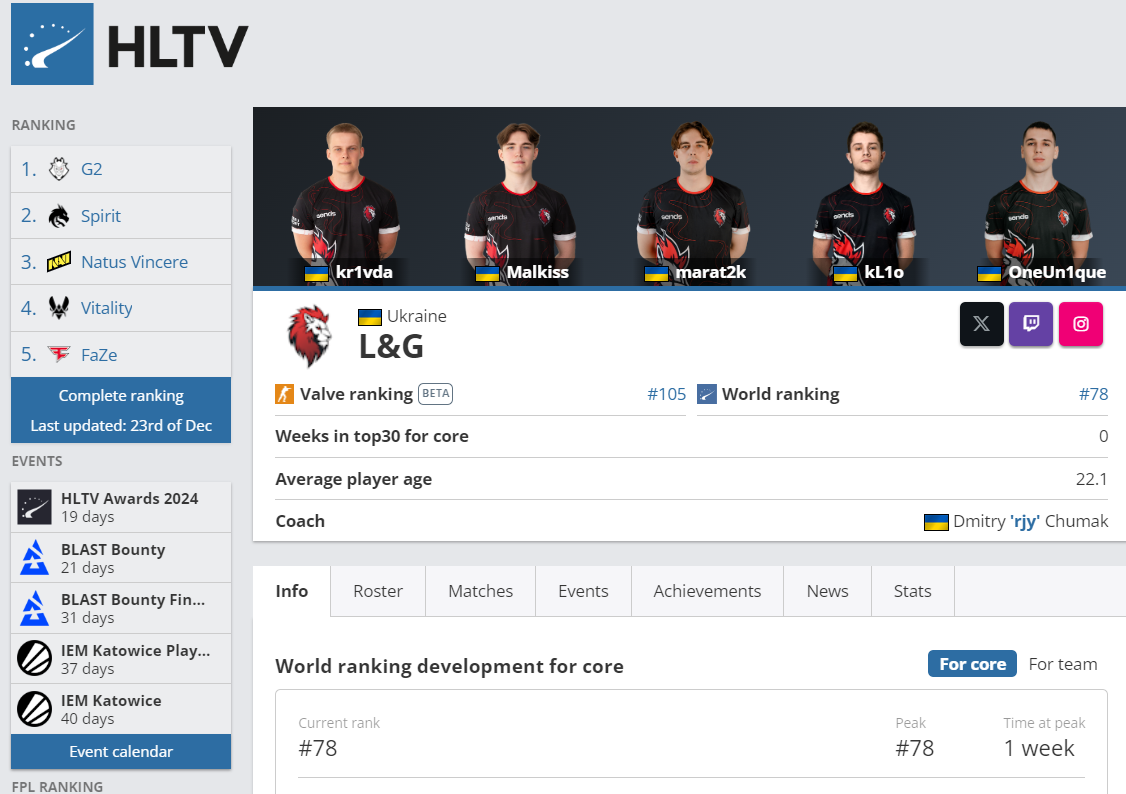Toggle ranking view to For core
Screen dimensions: 1126x794
[972, 664]
